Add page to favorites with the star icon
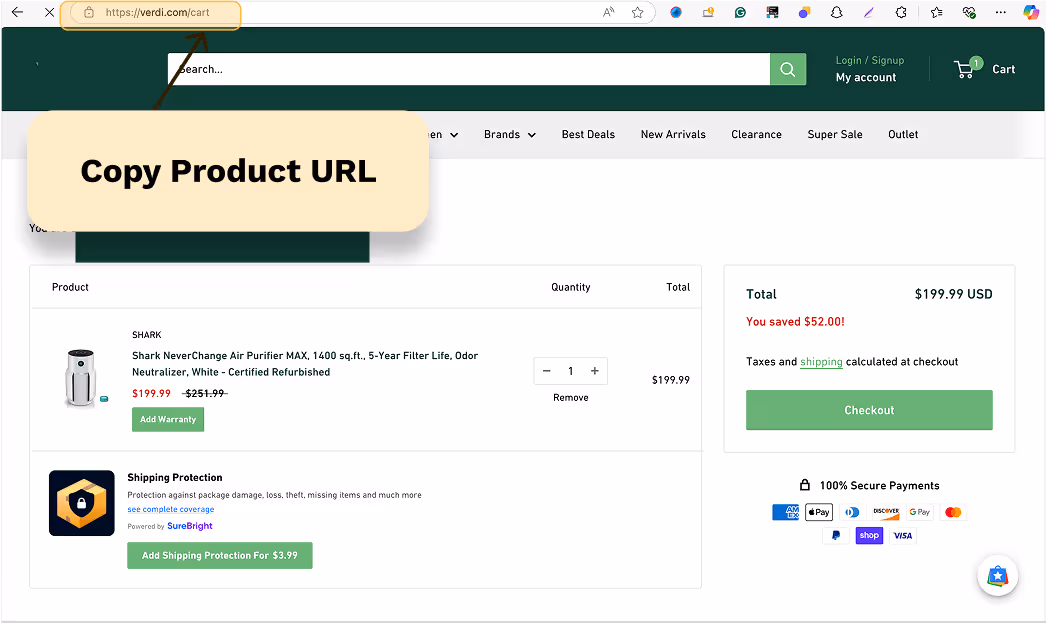Screen dimensions: 1046x623 pyautogui.click(x=638, y=12)
